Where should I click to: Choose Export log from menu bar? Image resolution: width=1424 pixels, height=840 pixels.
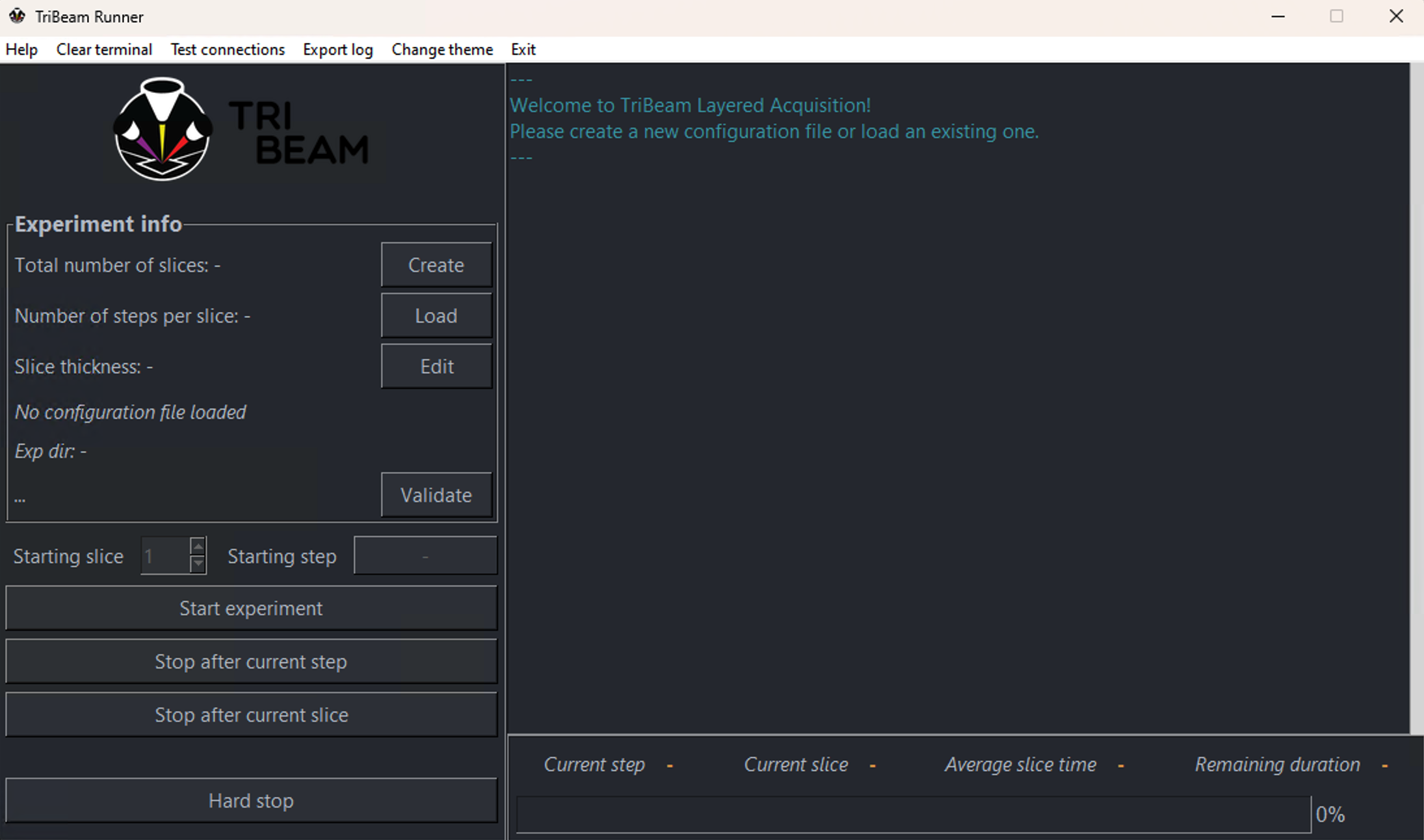[x=337, y=49]
